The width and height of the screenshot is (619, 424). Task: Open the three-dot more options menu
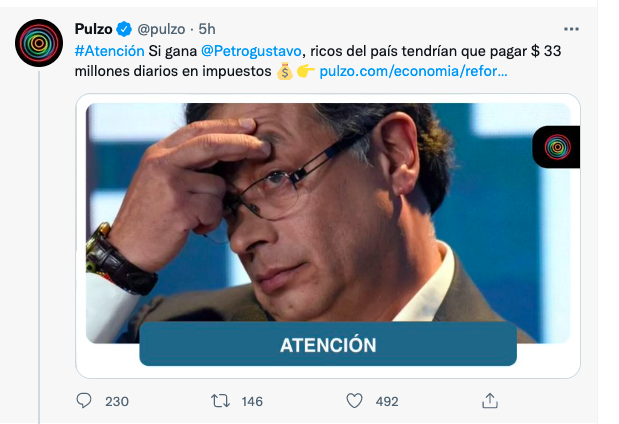tap(571, 29)
